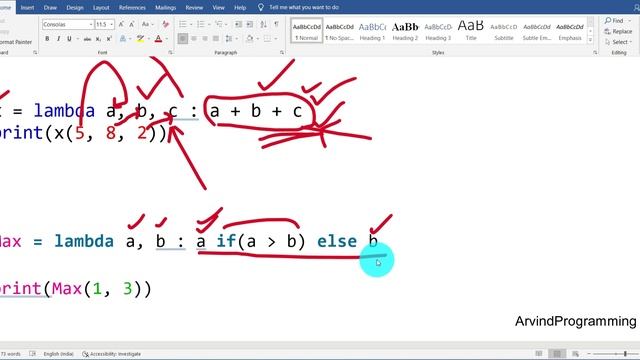The height and width of the screenshot is (360, 640).
Task: Clear all formatting
Action: coord(165,24)
